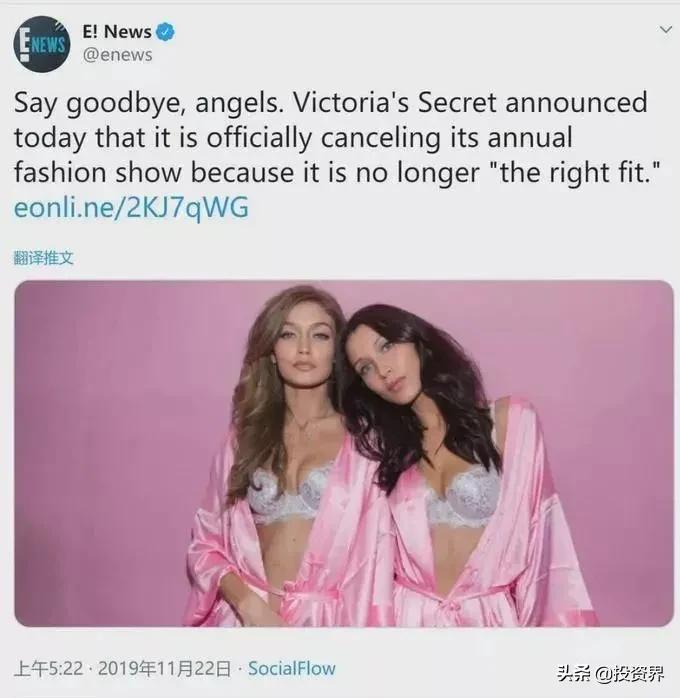Image resolution: width=680 pixels, height=698 pixels.
Task: Click the blue verified badge
Action: [x=166, y=32]
